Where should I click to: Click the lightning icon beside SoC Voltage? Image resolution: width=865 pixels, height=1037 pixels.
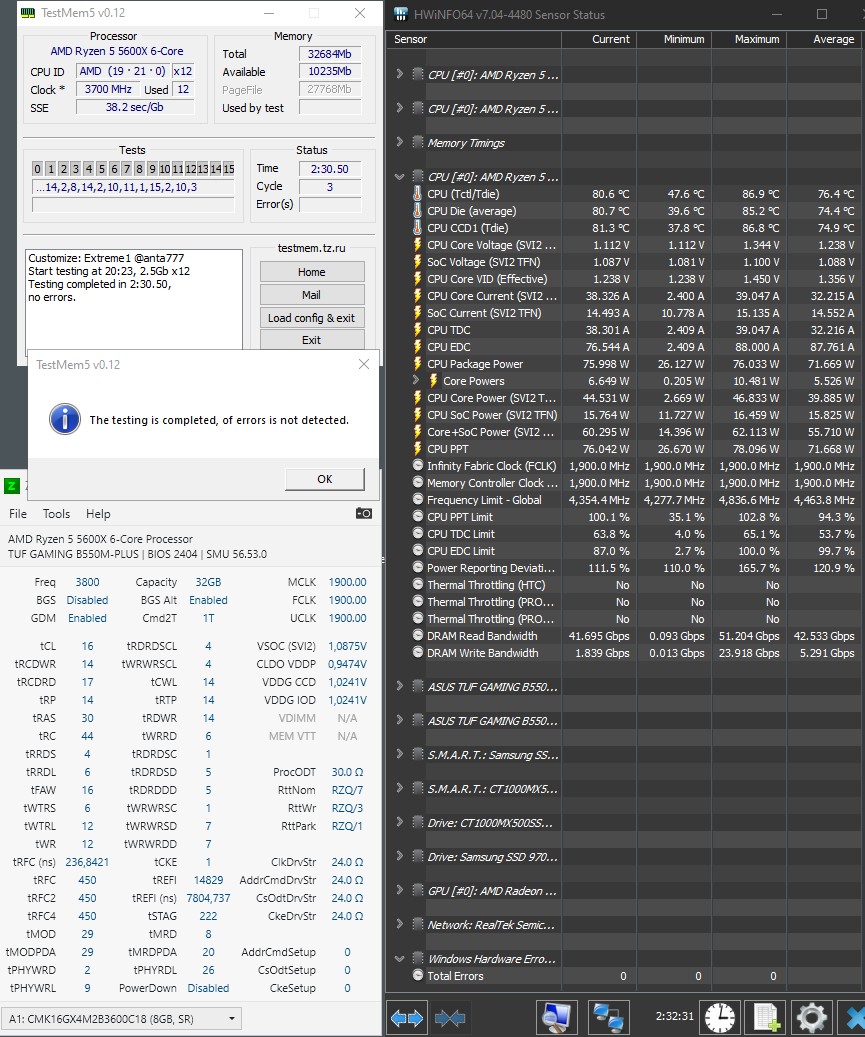pyautogui.click(x=417, y=262)
